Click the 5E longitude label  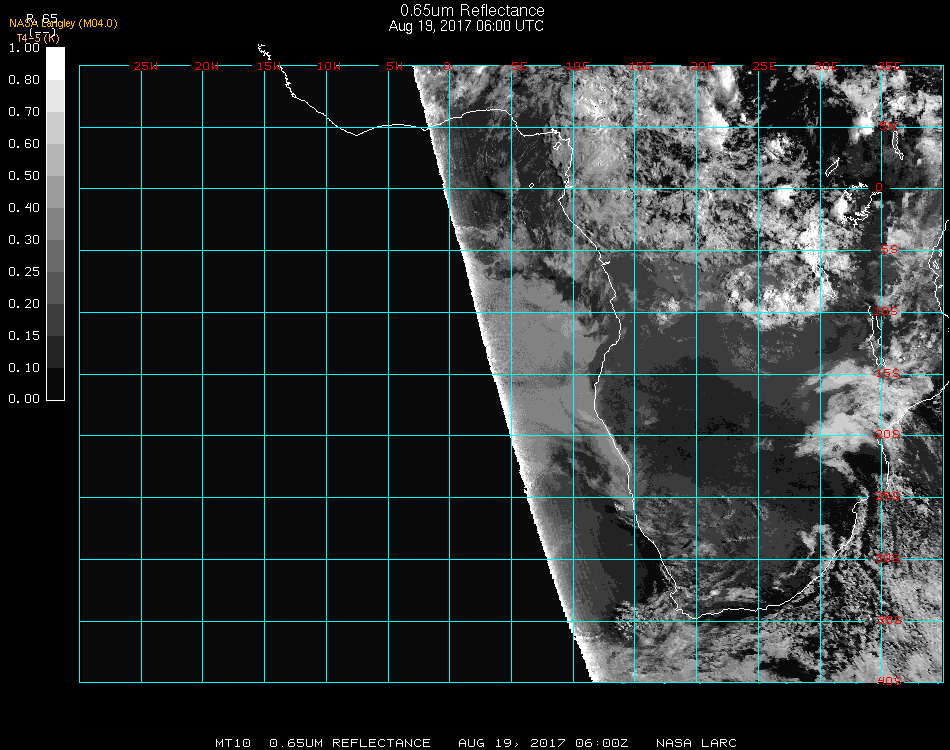click(519, 66)
